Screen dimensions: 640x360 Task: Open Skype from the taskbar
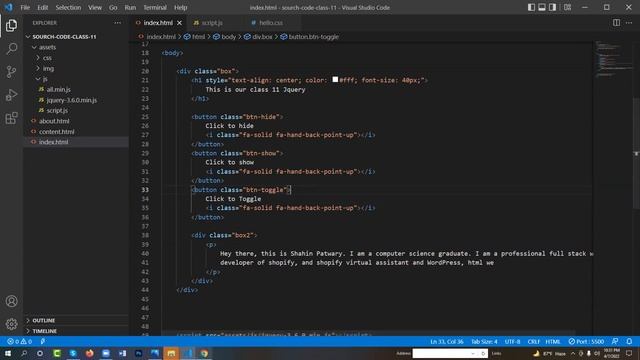click(x=73, y=353)
